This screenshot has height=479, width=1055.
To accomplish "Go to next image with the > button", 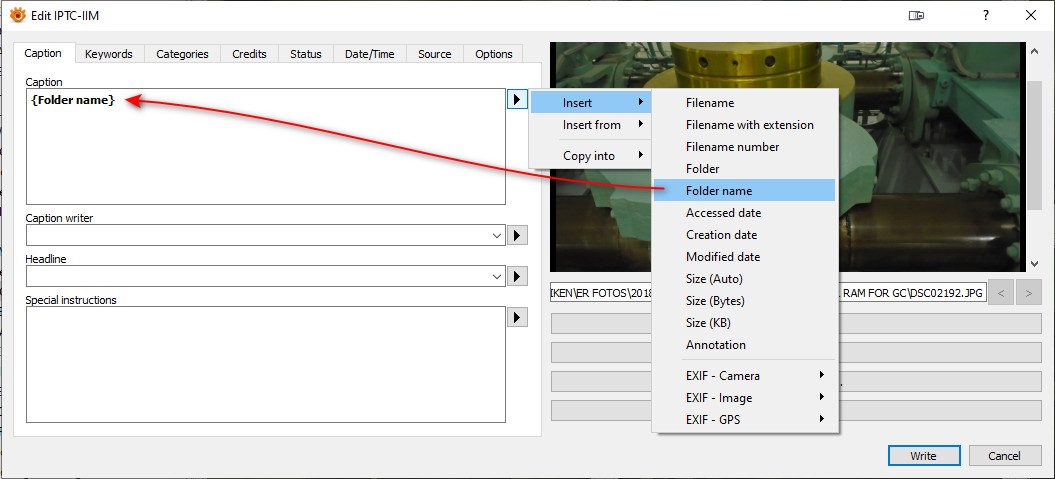I will 1028,293.
